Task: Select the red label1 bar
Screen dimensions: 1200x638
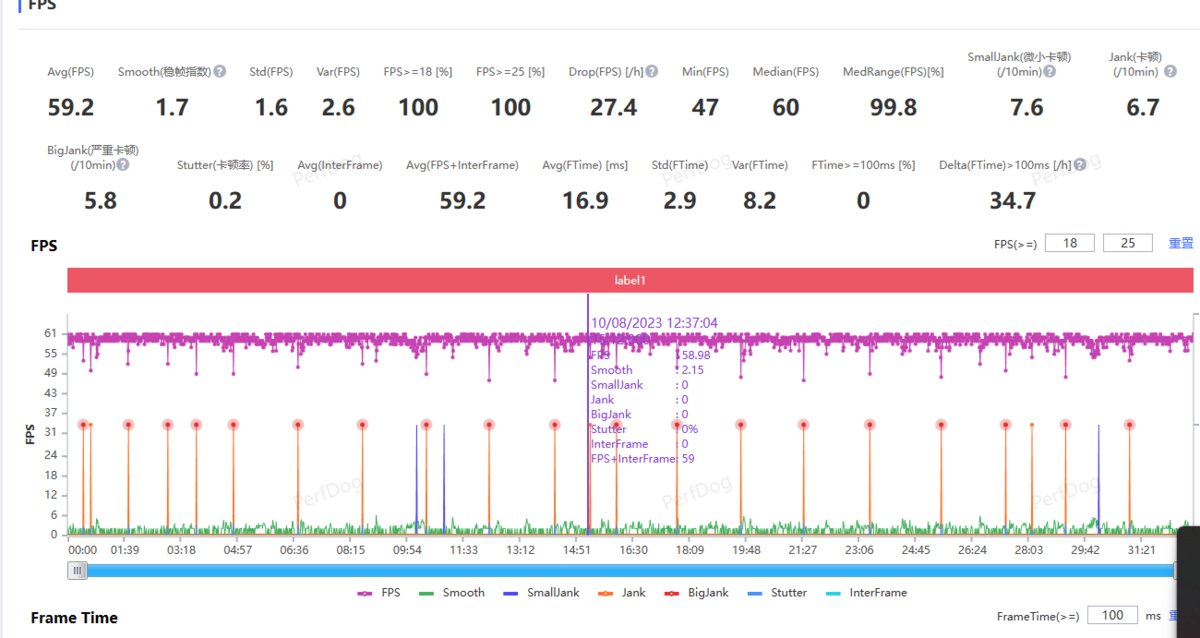Action: point(630,281)
